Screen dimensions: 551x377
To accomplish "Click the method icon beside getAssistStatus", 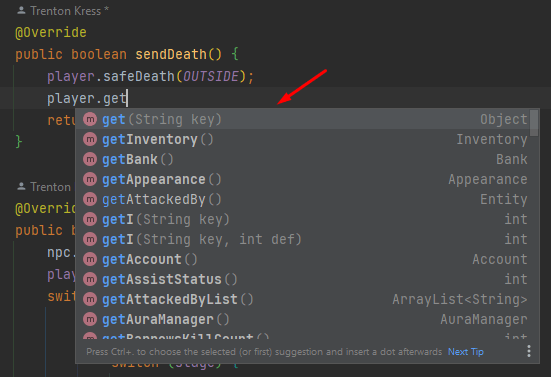I will [90, 280].
